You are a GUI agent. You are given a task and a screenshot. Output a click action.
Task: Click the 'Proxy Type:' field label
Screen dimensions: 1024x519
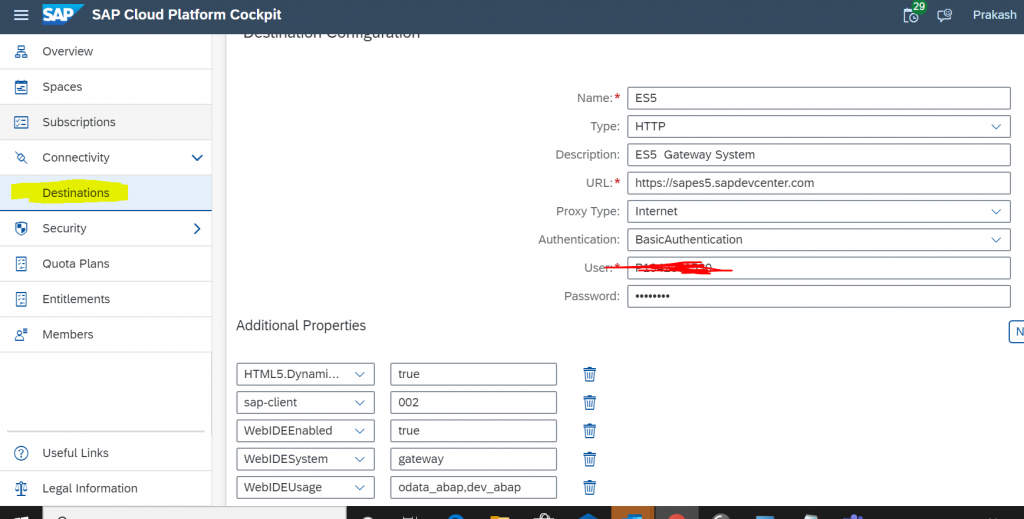(588, 212)
